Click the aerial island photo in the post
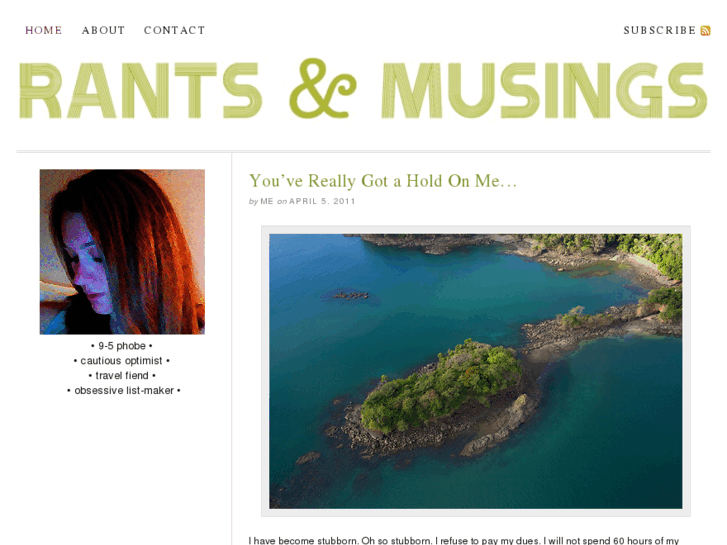Viewport: 727px width, 545px height. pyautogui.click(x=476, y=371)
